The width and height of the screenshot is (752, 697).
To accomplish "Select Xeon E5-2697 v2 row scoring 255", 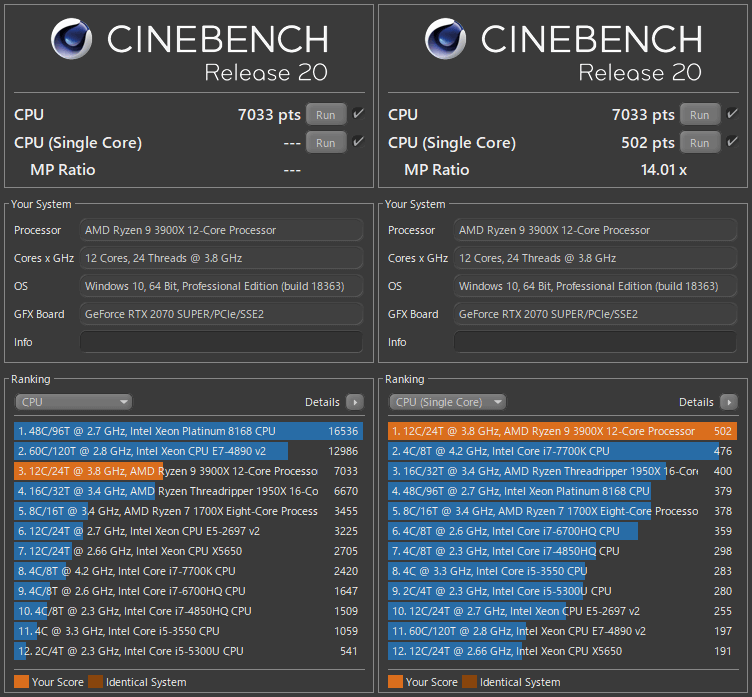I will pyautogui.click(x=563, y=611).
